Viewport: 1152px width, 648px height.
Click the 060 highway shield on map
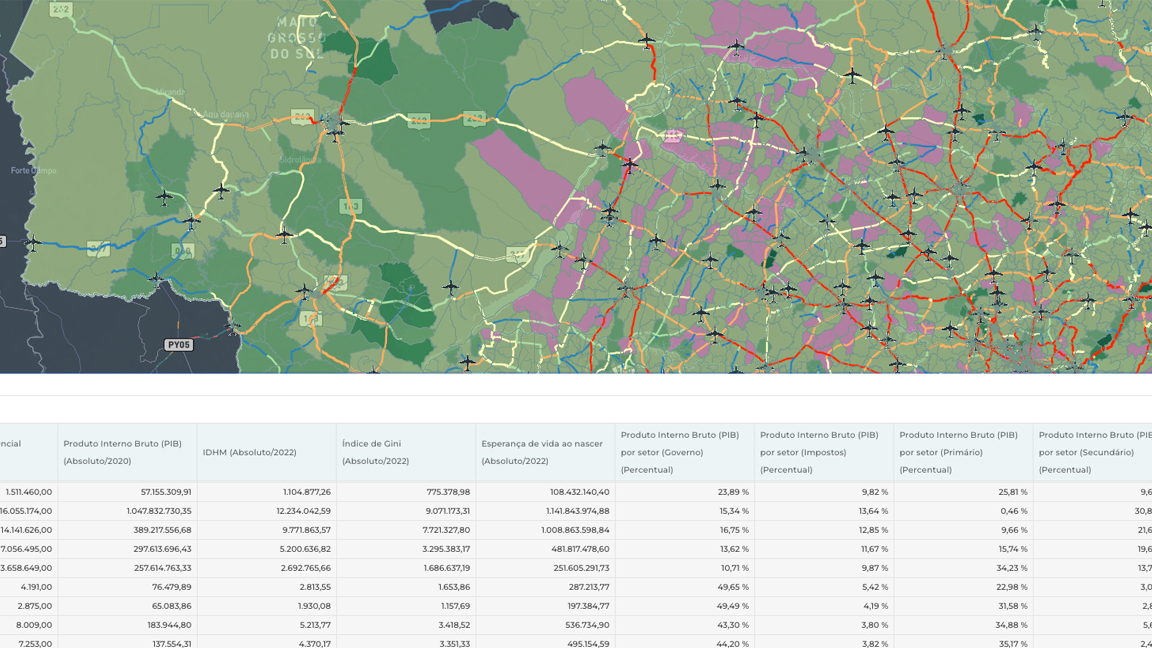click(181, 251)
